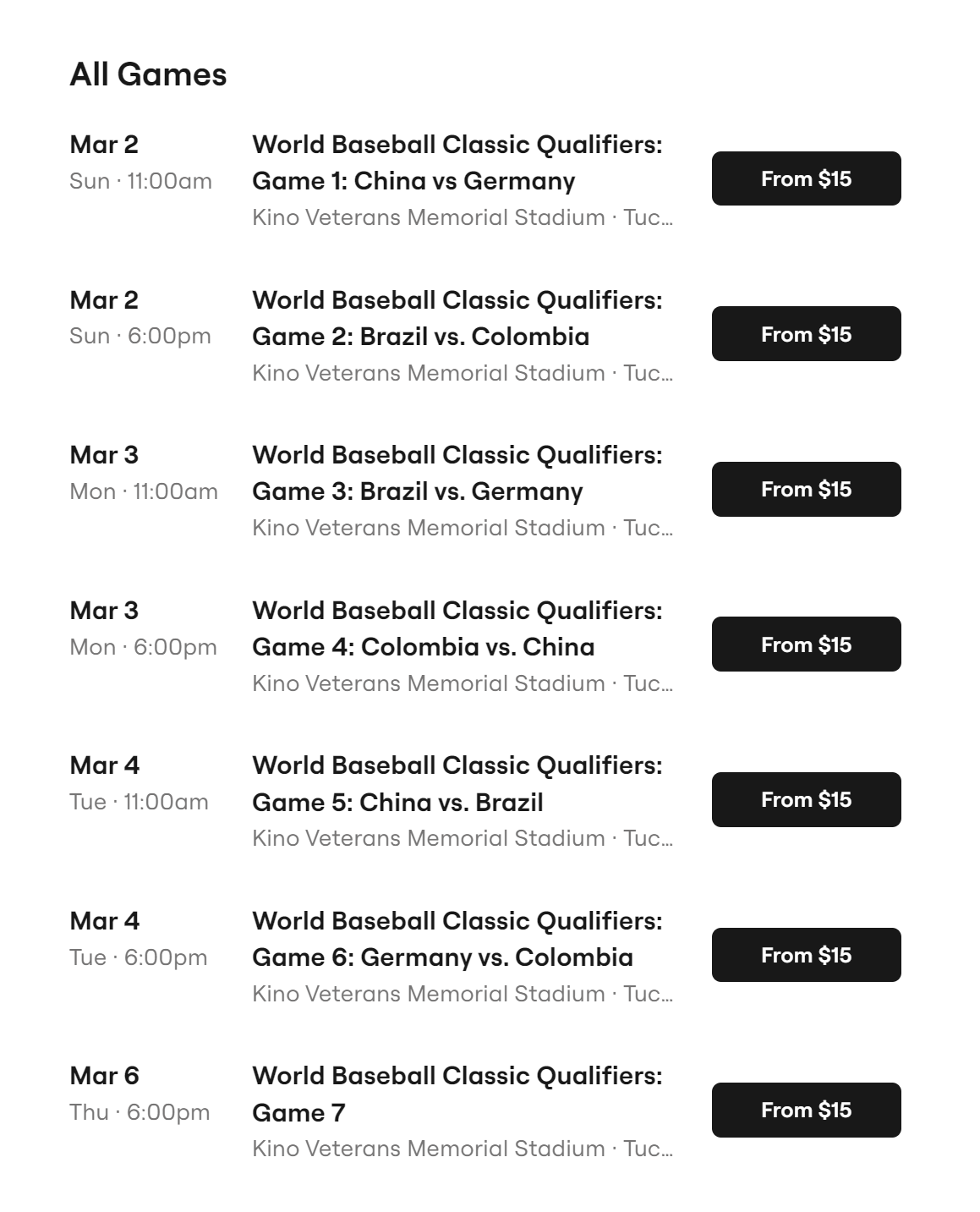
Task: Buy tickets for Brazil vs. Germany game
Action: (806, 489)
